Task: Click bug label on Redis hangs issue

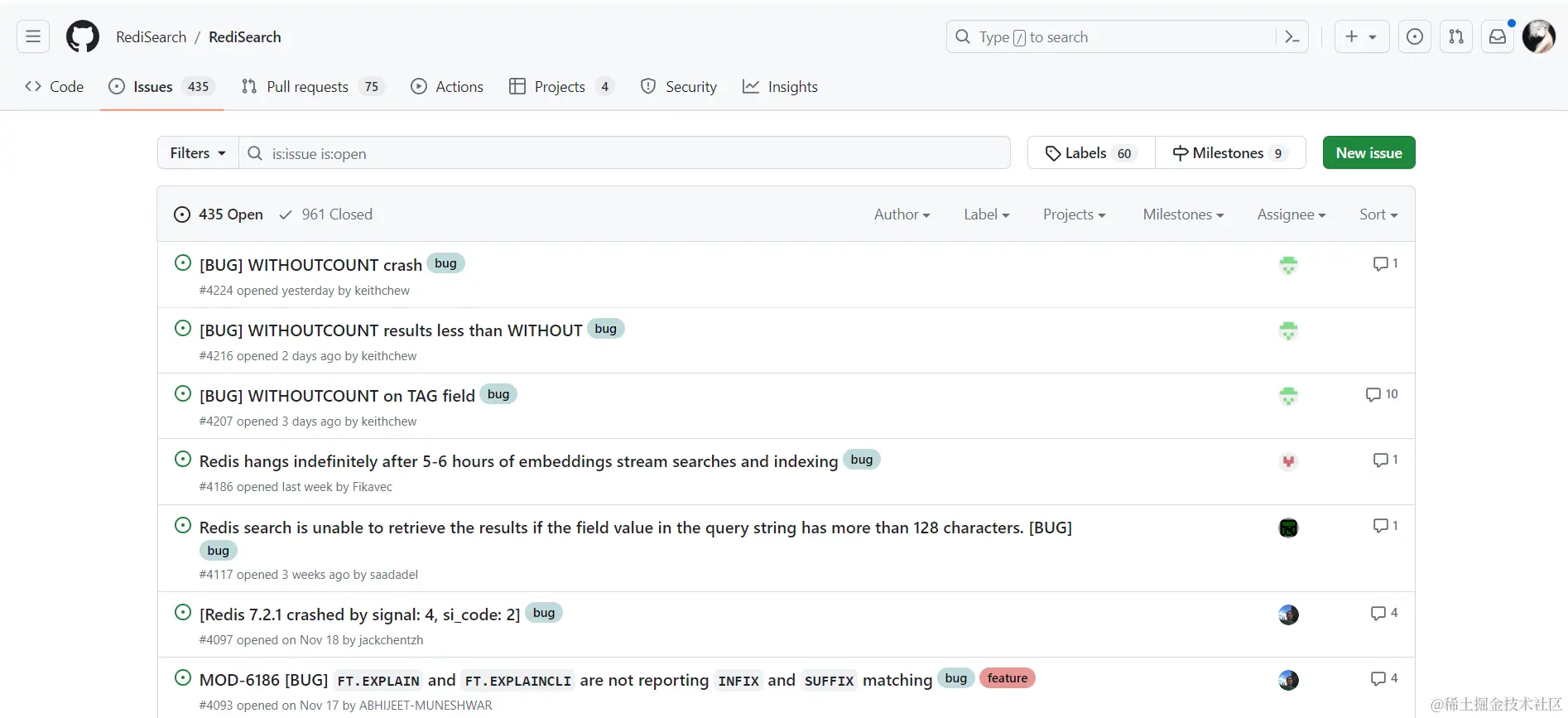Action: (862, 460)
